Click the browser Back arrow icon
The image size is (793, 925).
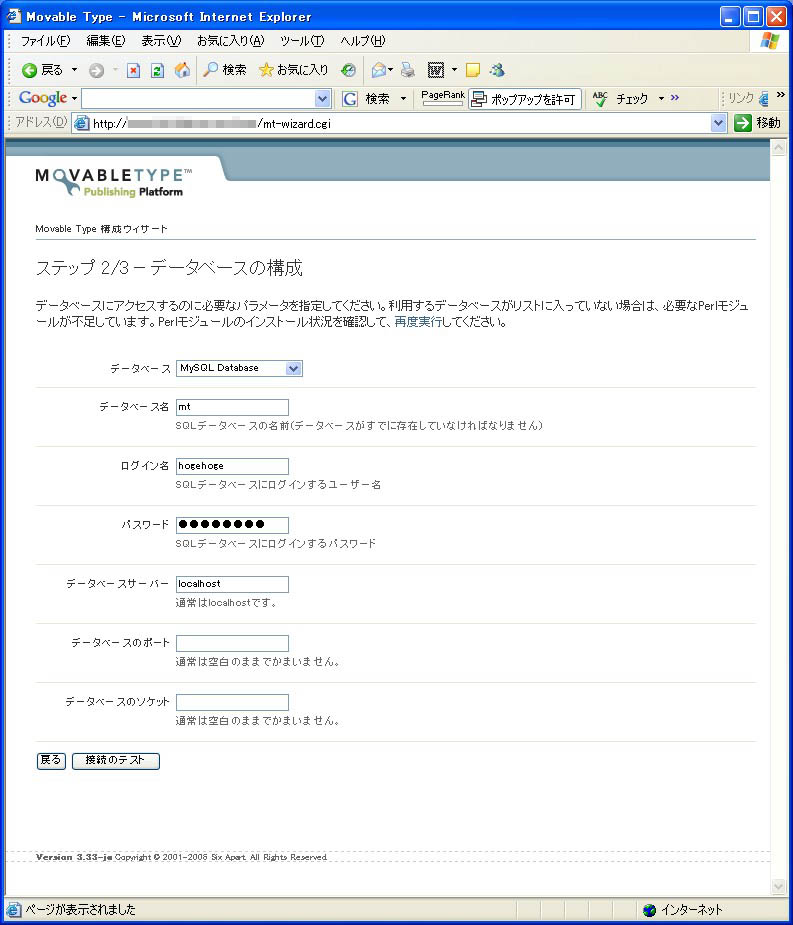30,70
